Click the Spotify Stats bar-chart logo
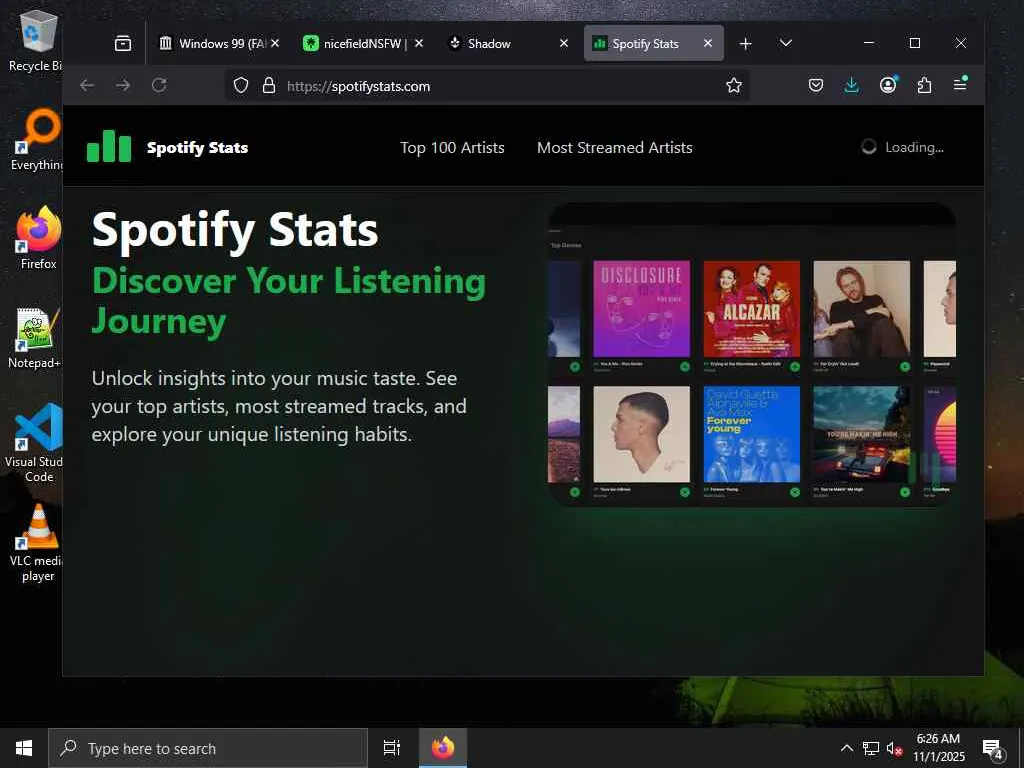Image resolution: width=1024 pixels, height=768 pixels. click(x=109, y=146)
